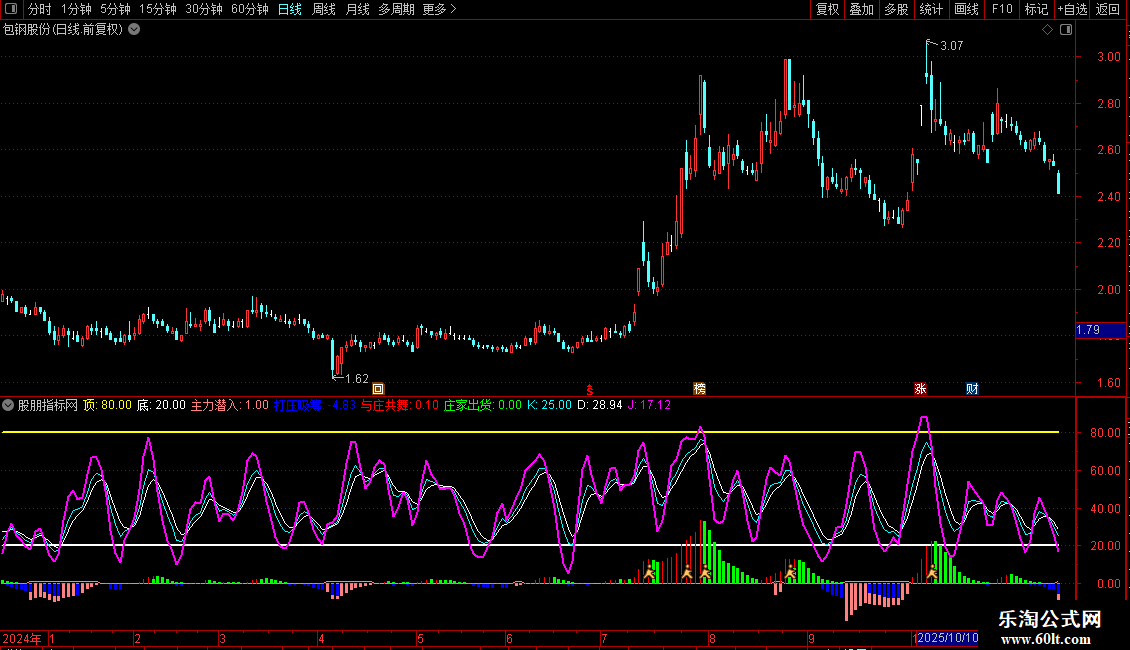Image resolution: width=1130 pixels, height=650 pixels.
Task: Click month 8 marker on time axis
Action: coord(712,638)
